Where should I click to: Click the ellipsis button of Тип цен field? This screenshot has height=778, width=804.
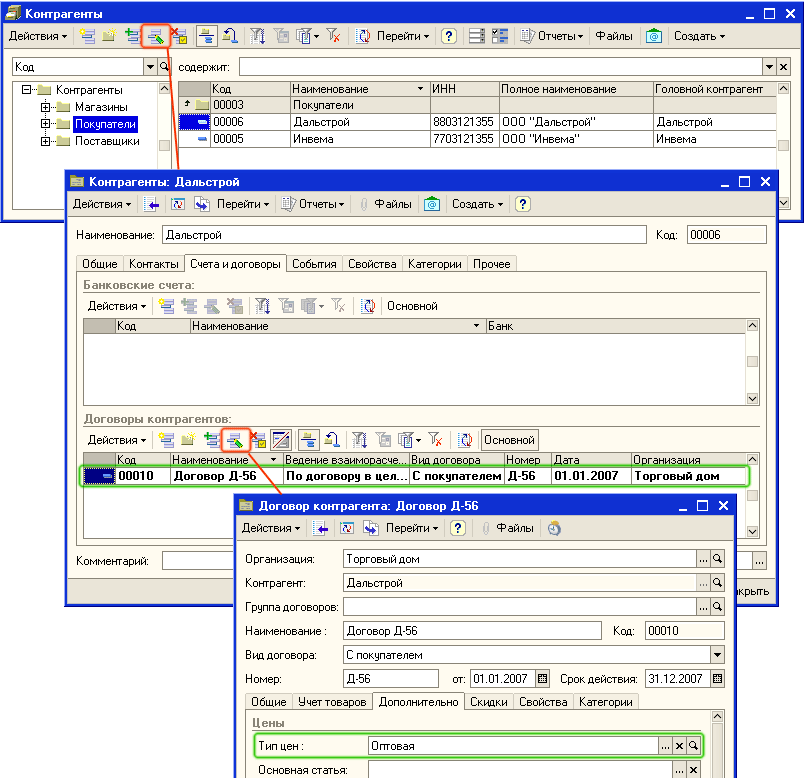(665, 746)
